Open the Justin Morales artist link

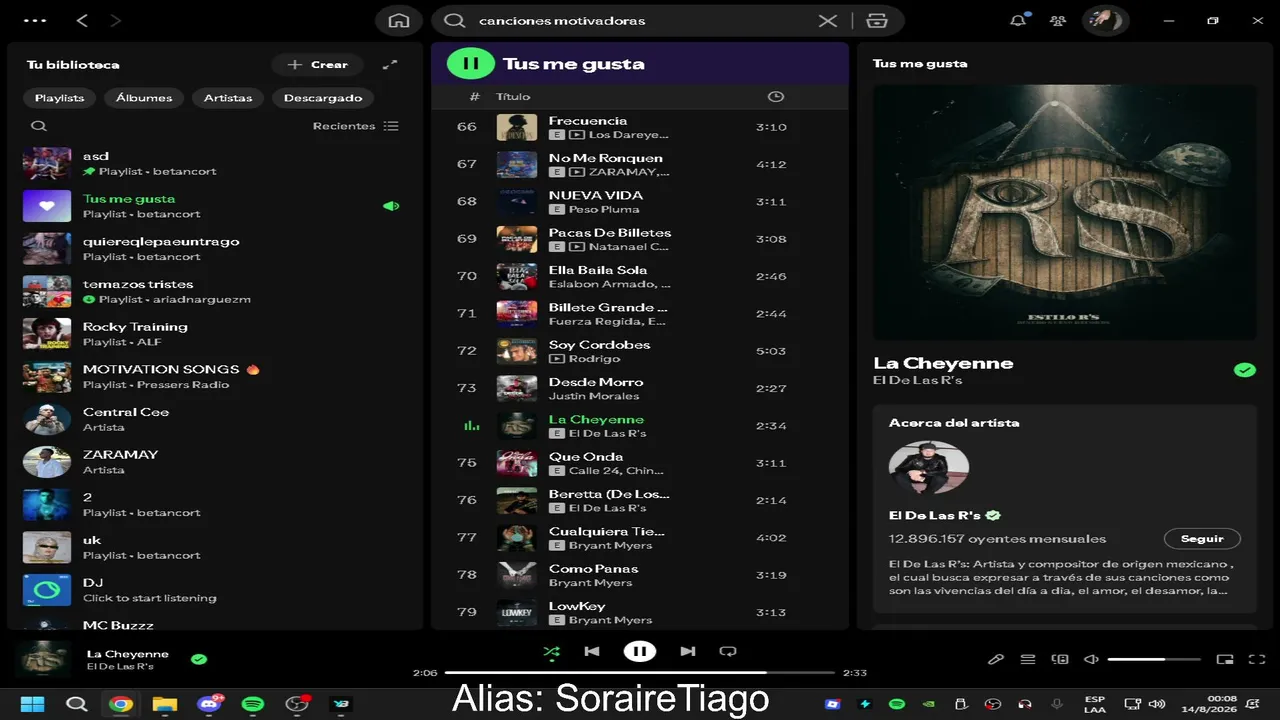(x=594, y=397)
